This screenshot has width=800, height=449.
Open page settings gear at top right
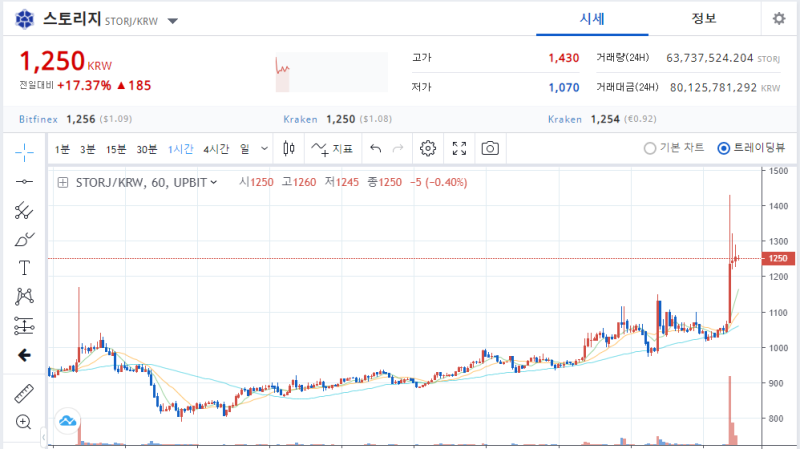pos(779,19)
